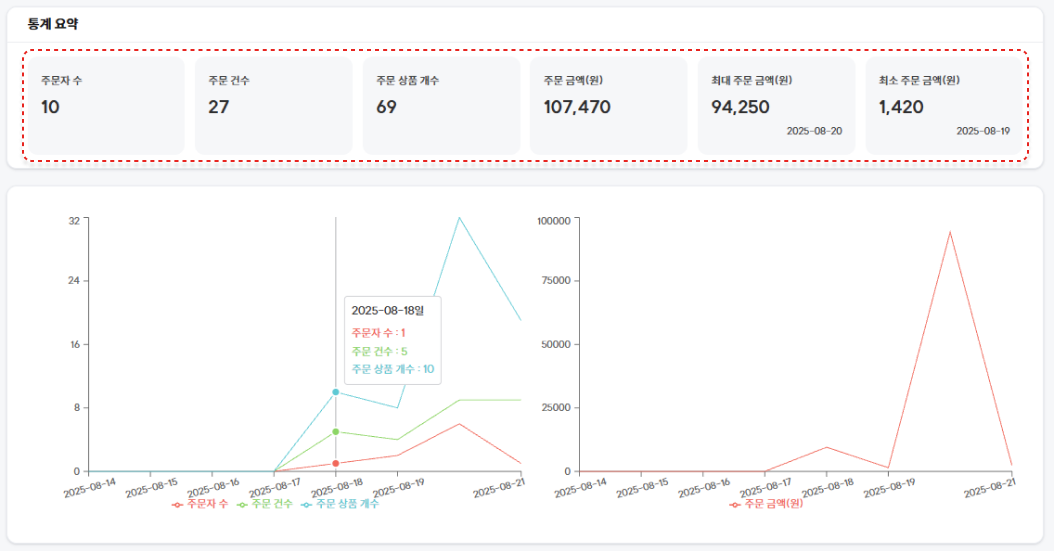
Task: Click the red data point on 2025-08-18
Action: pyautogui.click(x=336, y=463)
